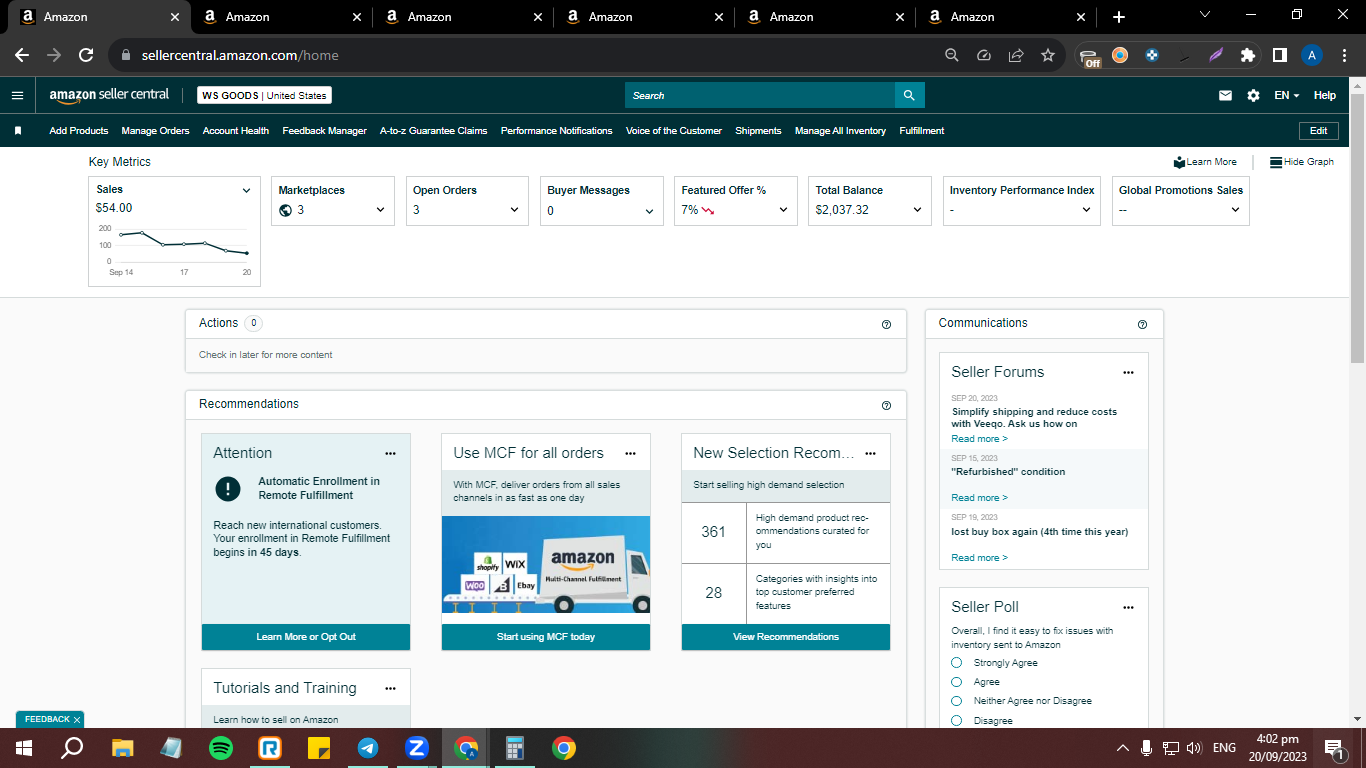The image size is (1366, 768).
Task: Click the Edit button on navigation bar
Action: pyautogui.click(x=1318, y=131)
